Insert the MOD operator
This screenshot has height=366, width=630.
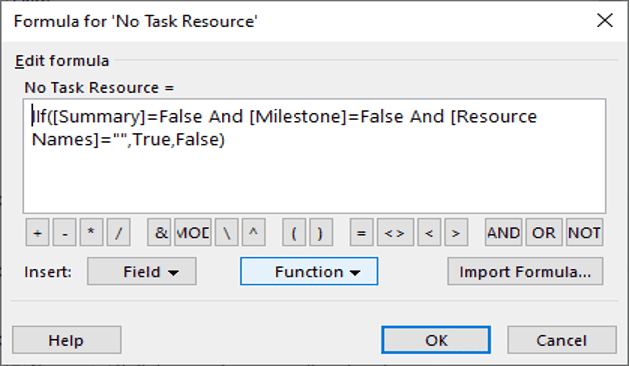coord(192,232)
